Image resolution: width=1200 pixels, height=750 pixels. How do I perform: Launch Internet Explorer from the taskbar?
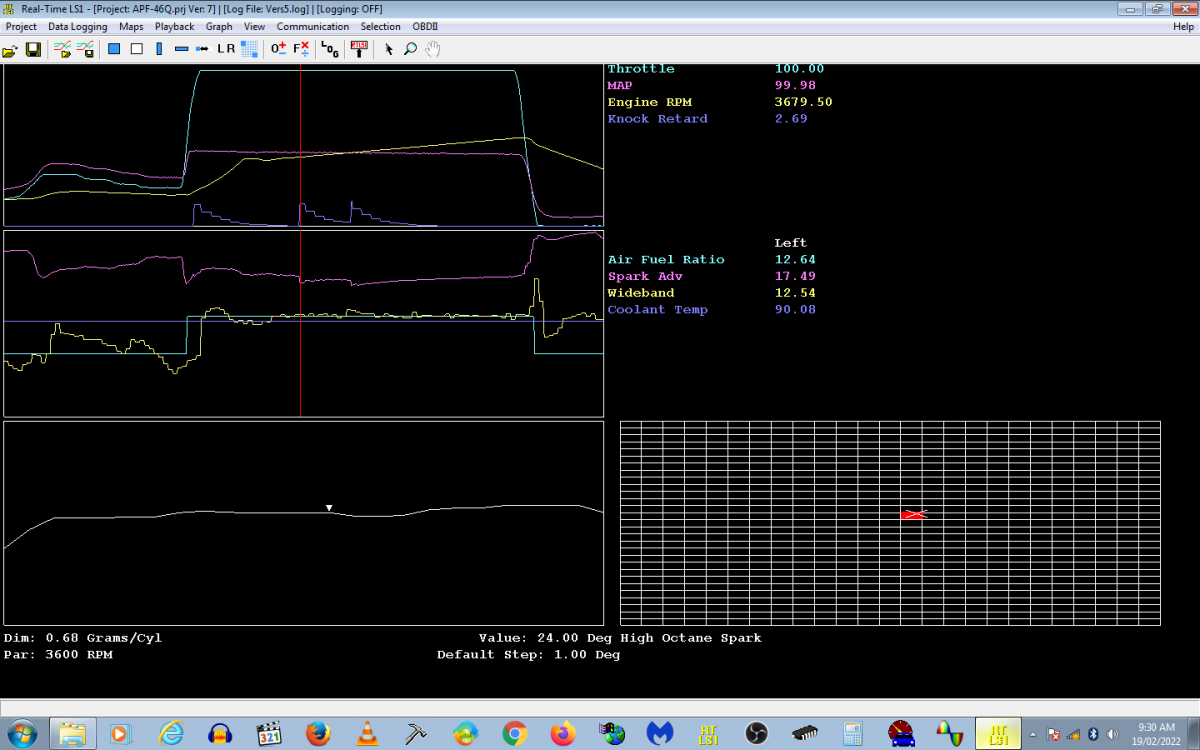click(171, 733)
